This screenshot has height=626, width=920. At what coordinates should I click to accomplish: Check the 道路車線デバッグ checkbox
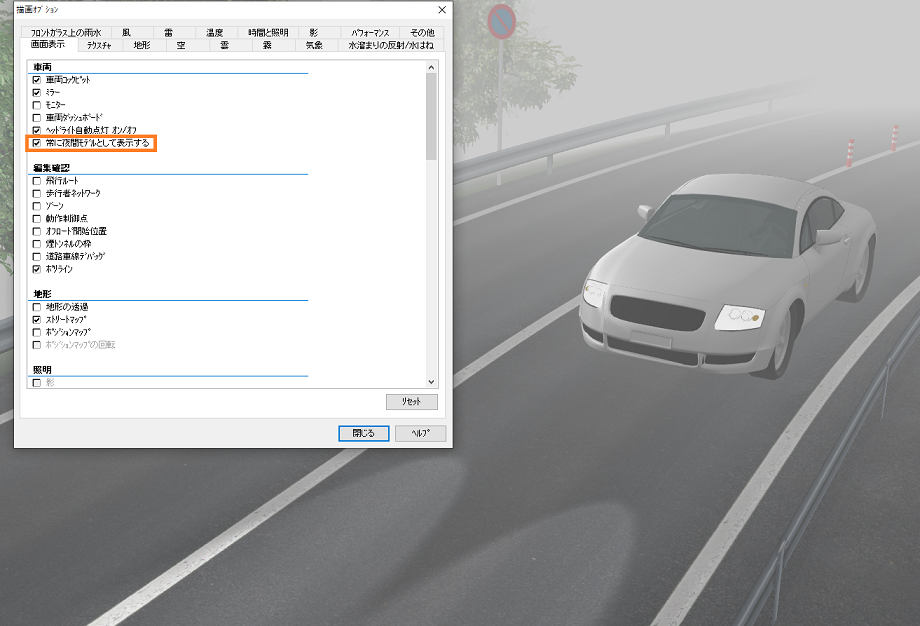36,256
